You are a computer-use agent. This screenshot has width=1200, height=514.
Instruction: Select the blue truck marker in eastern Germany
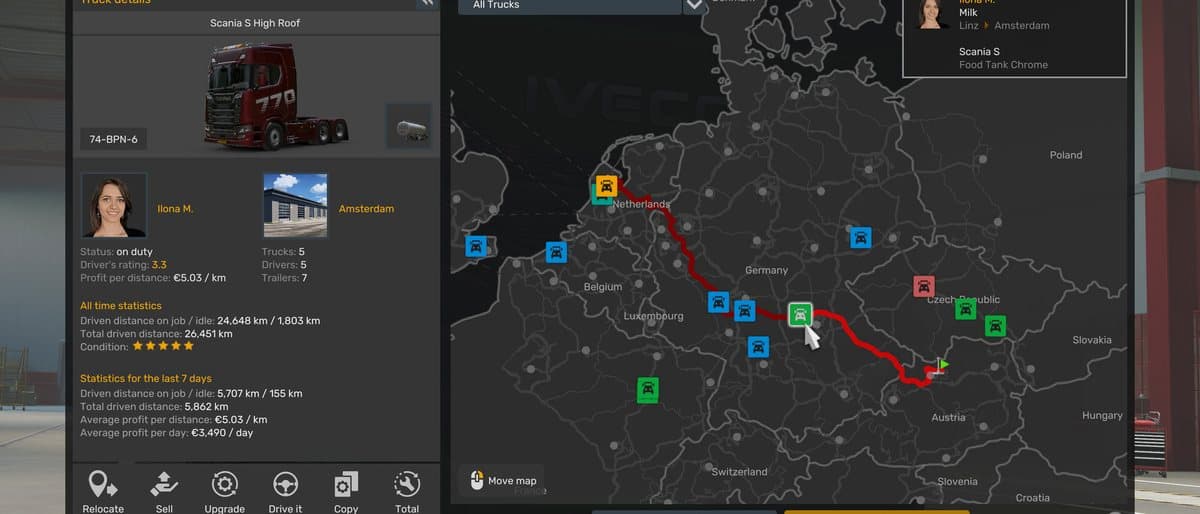point(860,238)
